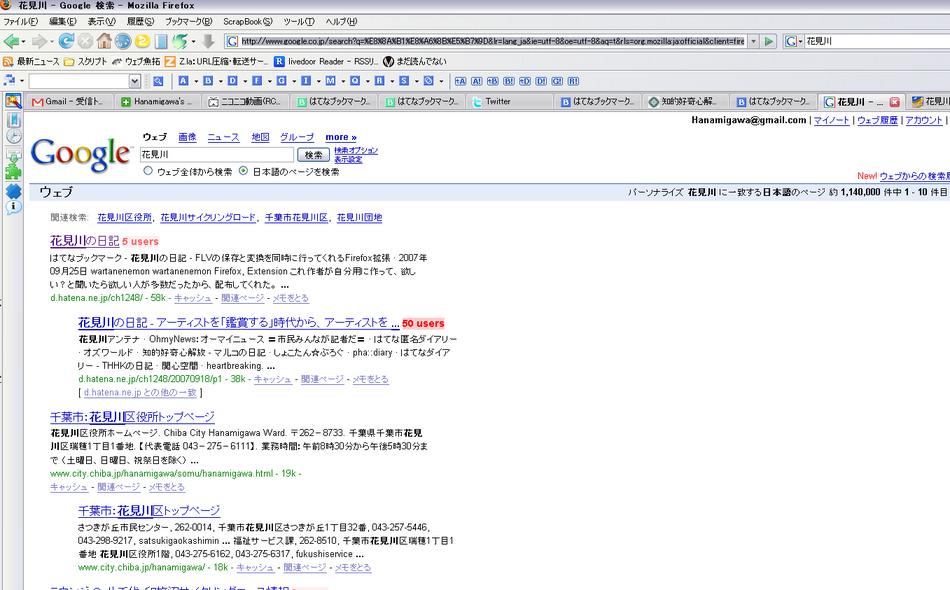Click the マイノート link
The image size is (950, 590).
coord(831,120)
